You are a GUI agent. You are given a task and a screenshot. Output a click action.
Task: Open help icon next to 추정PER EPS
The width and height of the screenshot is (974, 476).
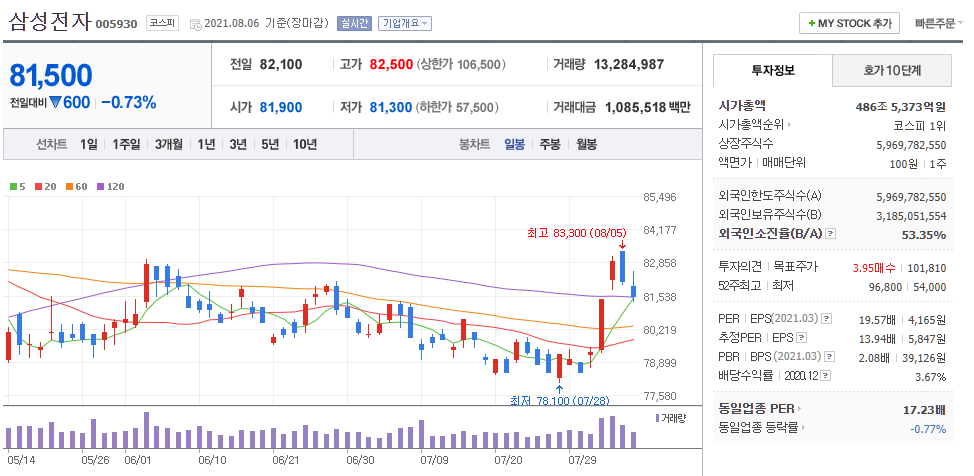coord(802,338)
